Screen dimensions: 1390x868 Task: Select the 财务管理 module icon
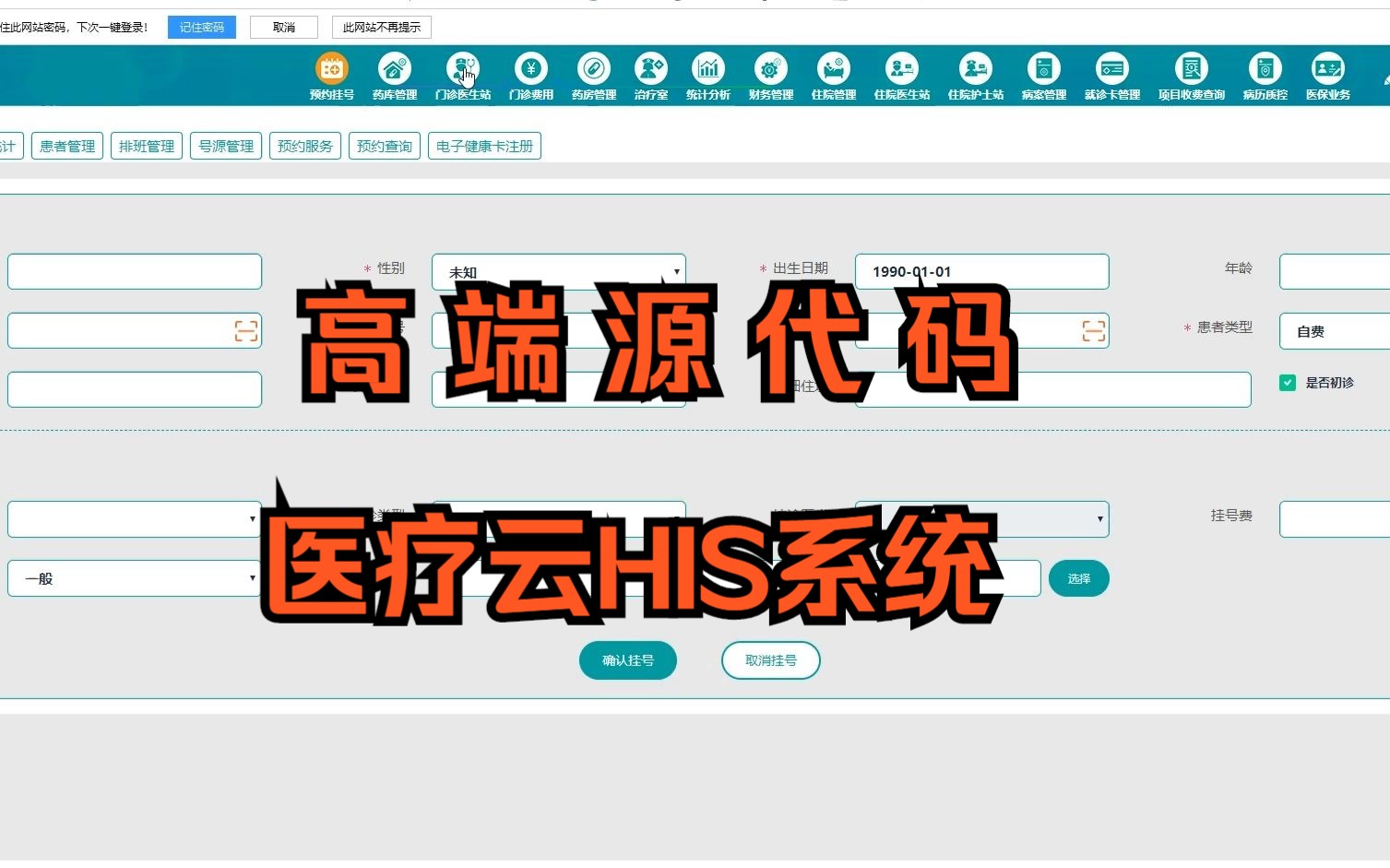point(770,67)
